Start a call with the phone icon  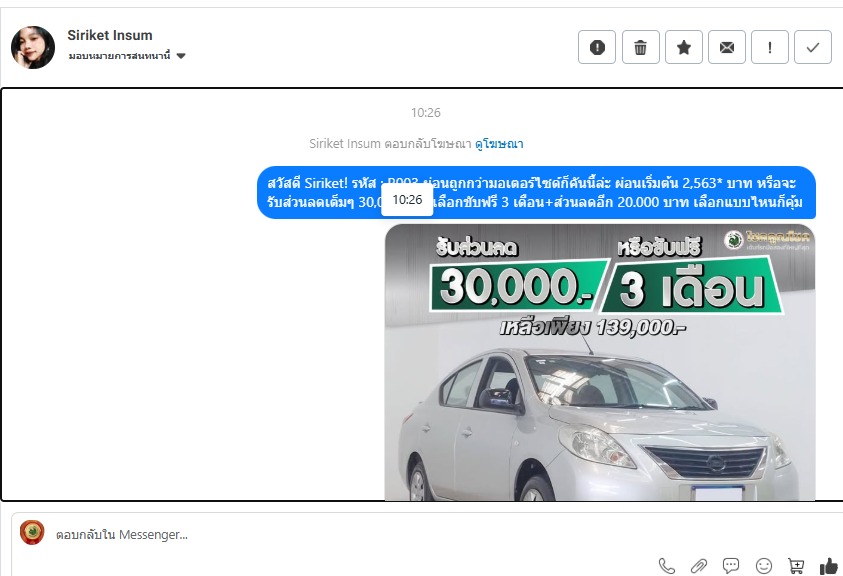(x=667, y=566)
